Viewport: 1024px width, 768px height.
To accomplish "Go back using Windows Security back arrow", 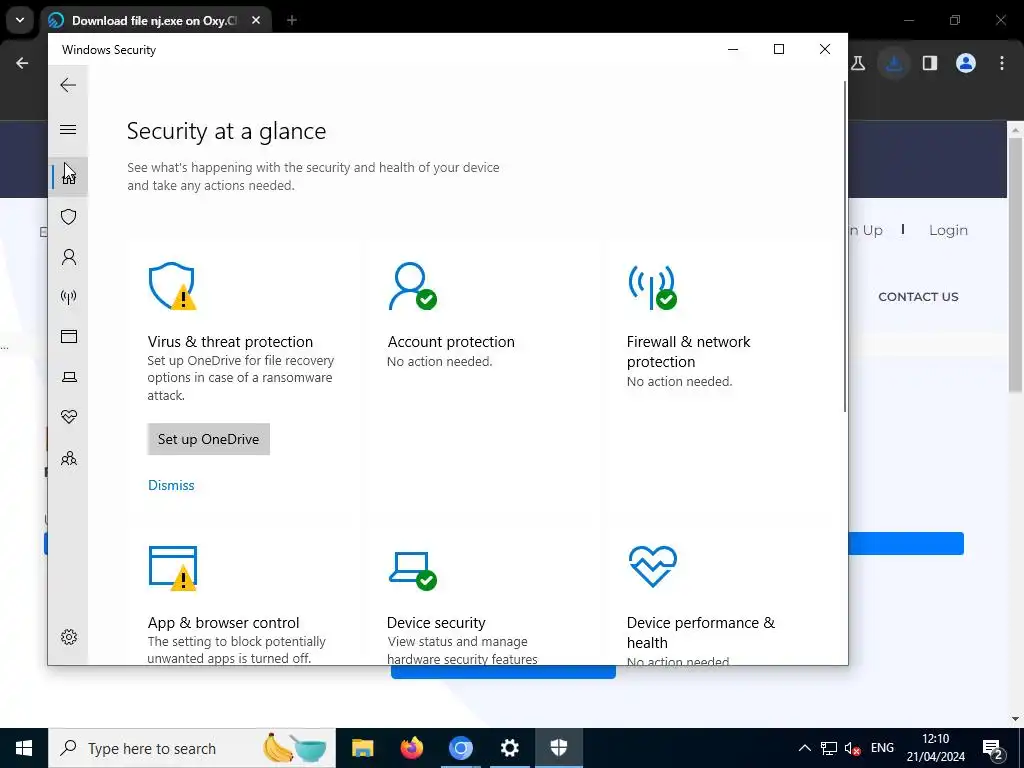I will point(68,85).
